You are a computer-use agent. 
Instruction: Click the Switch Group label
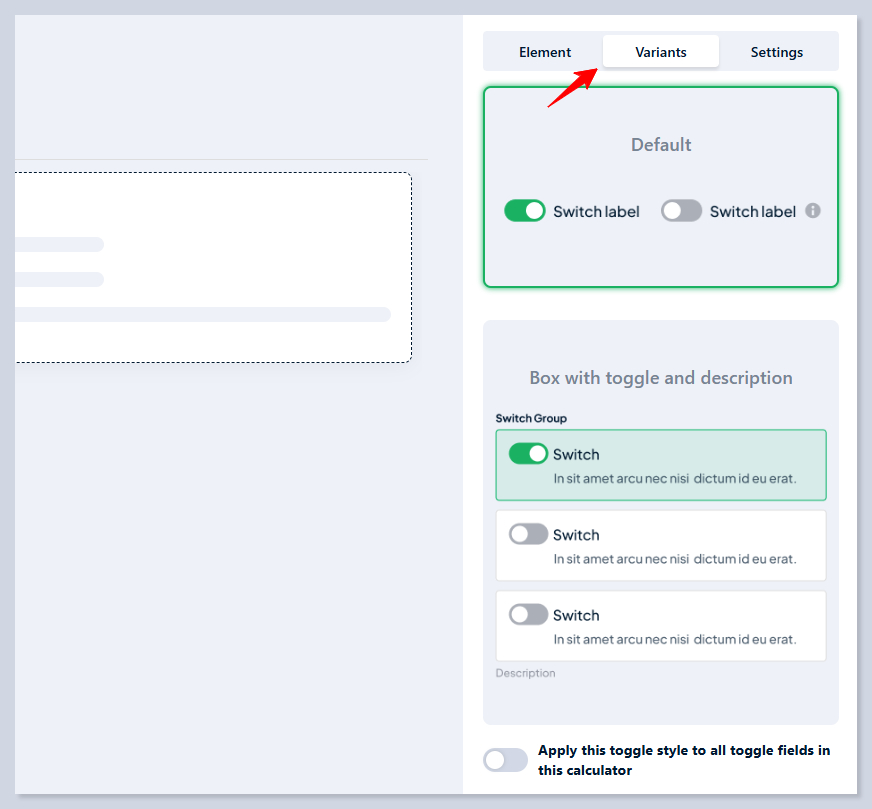(531, 418)
